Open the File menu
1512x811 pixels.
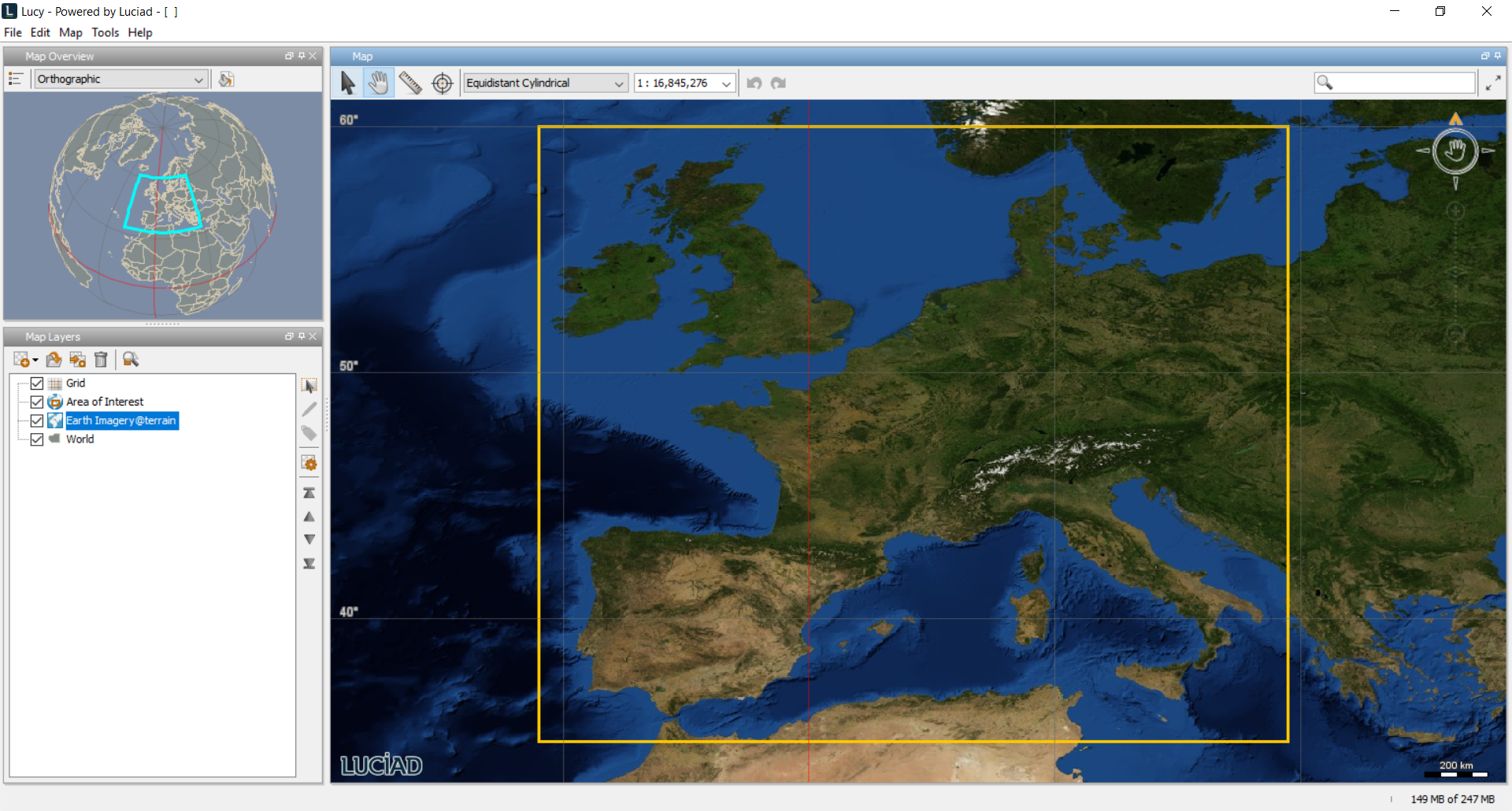pos(13,32)
